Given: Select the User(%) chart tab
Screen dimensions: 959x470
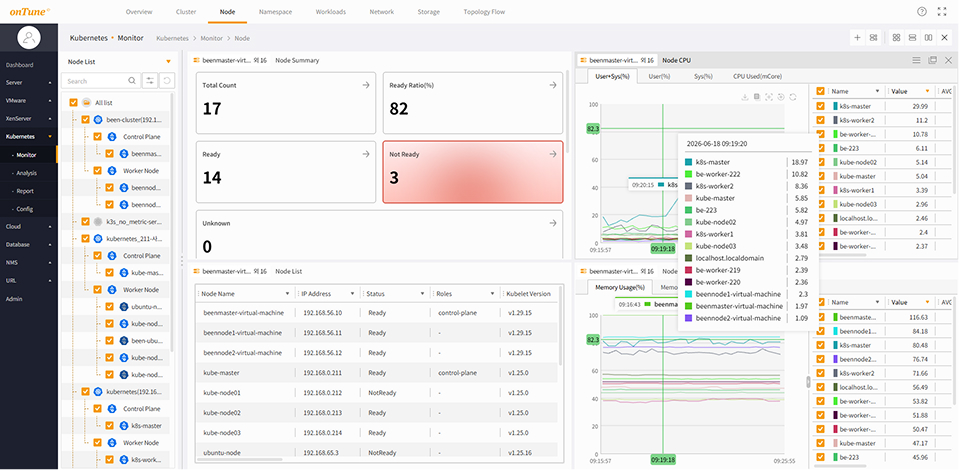Looking at the screenshot, I should [659, 76].
